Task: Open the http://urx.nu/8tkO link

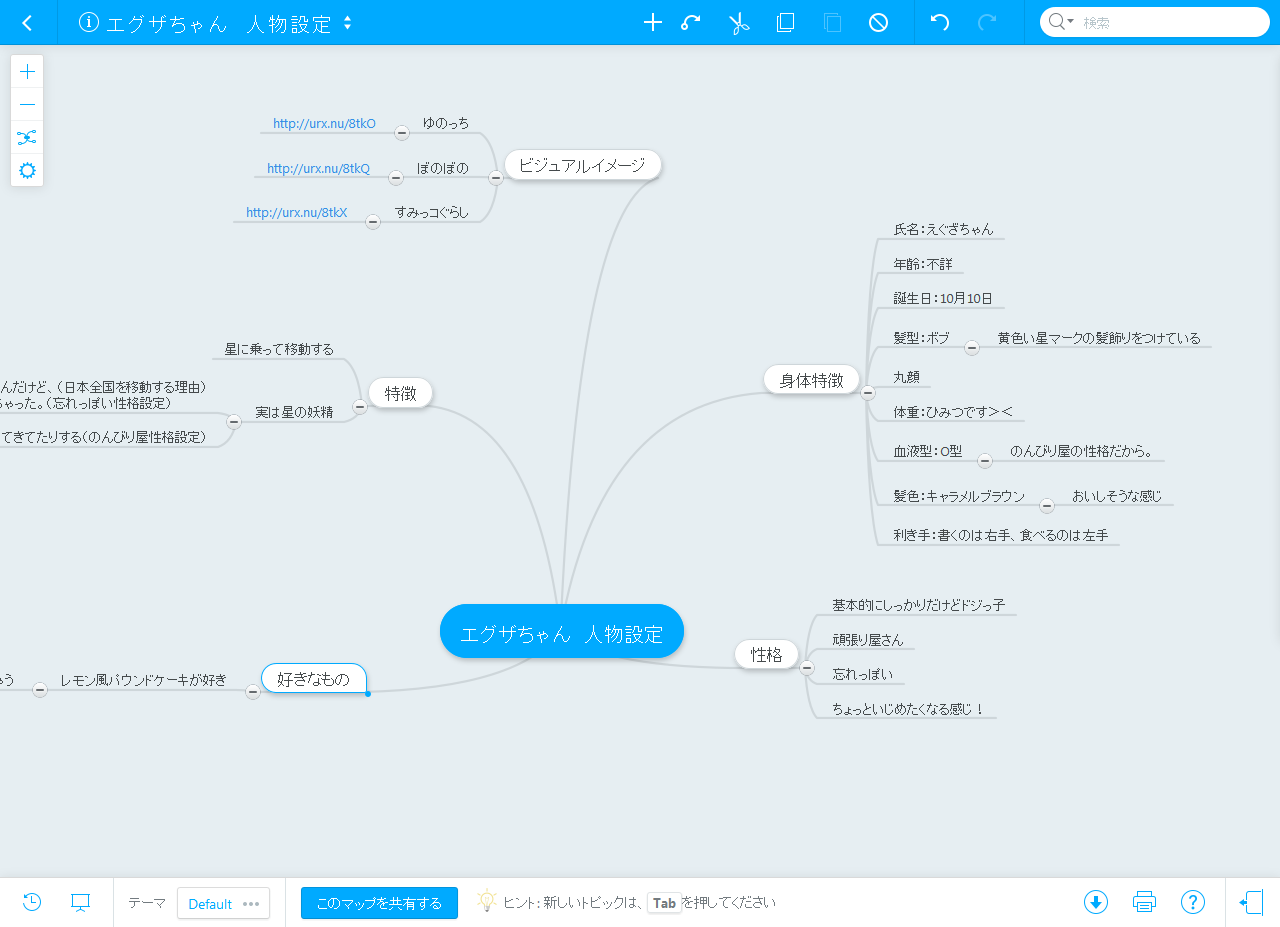Action: (324, 124)
